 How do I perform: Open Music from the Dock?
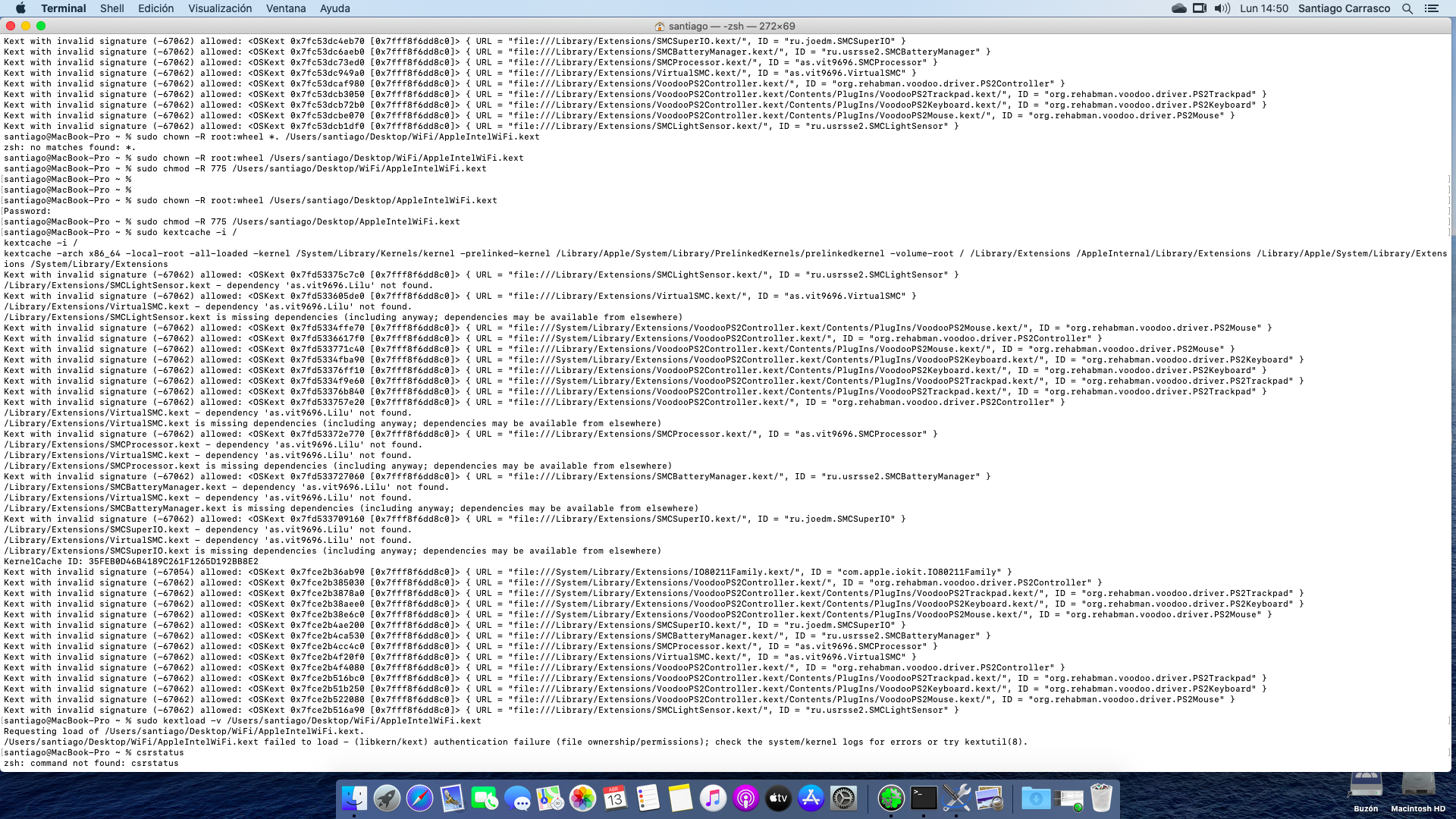713,798
